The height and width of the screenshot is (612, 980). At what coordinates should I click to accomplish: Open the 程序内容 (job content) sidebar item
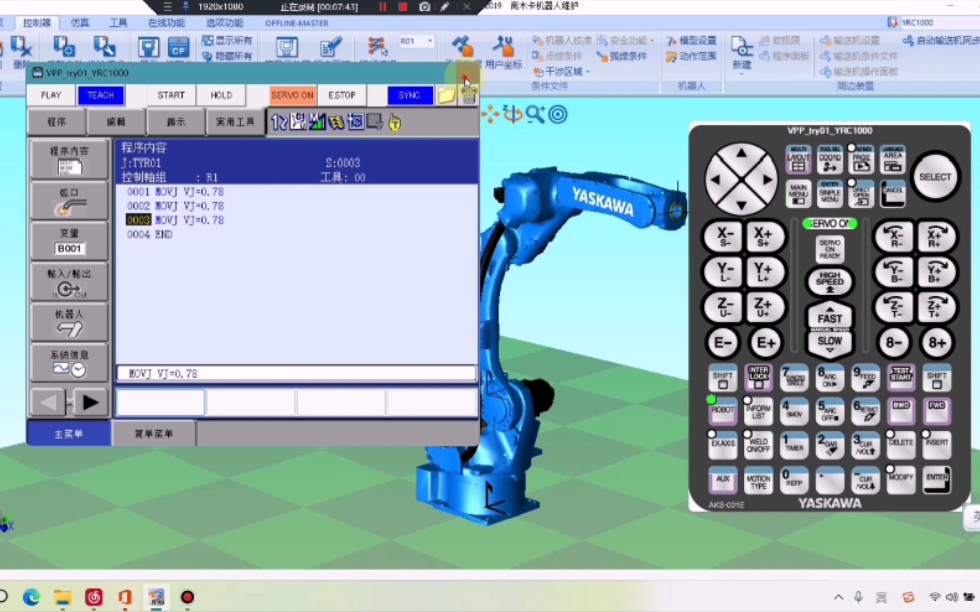coord(69,159)
